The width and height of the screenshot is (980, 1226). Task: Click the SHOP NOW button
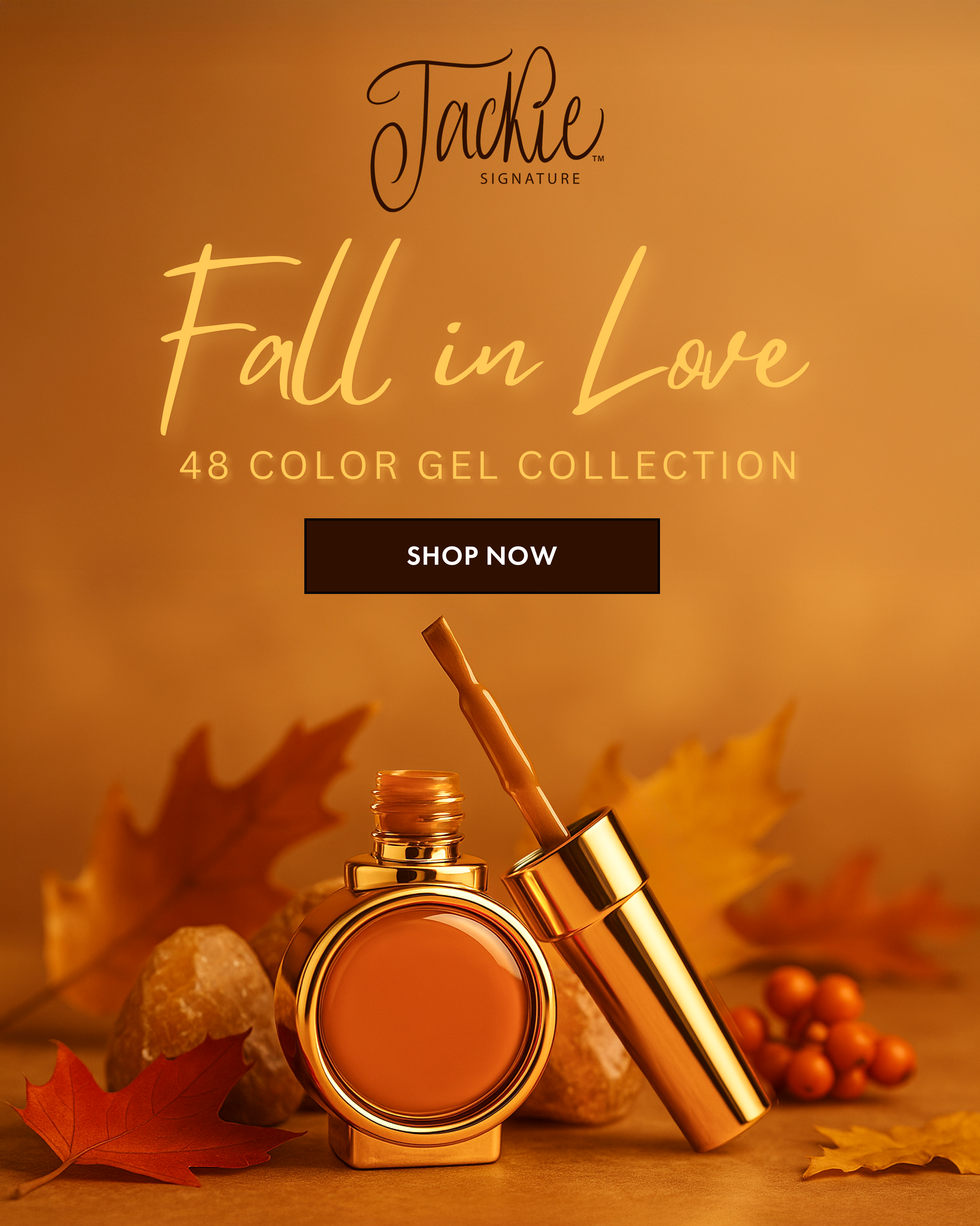click(x=482, y=556)
